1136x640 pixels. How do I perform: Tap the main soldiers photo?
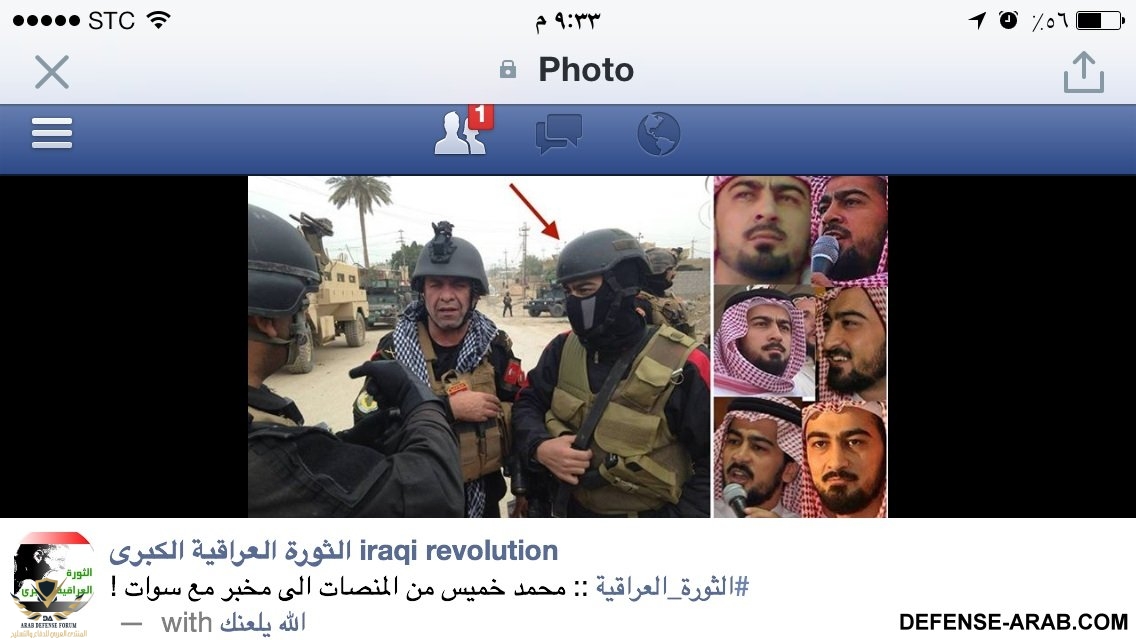[479, 346]
